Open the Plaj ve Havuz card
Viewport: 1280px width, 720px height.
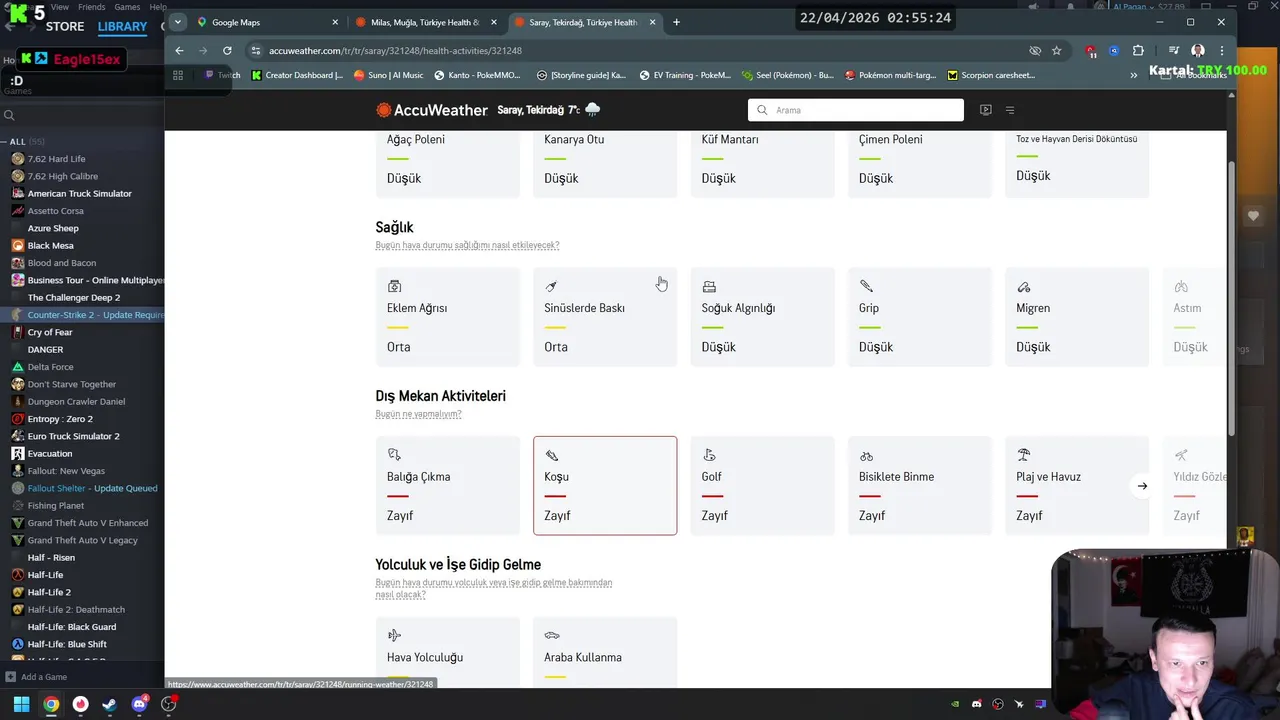tap(1077, 486)
